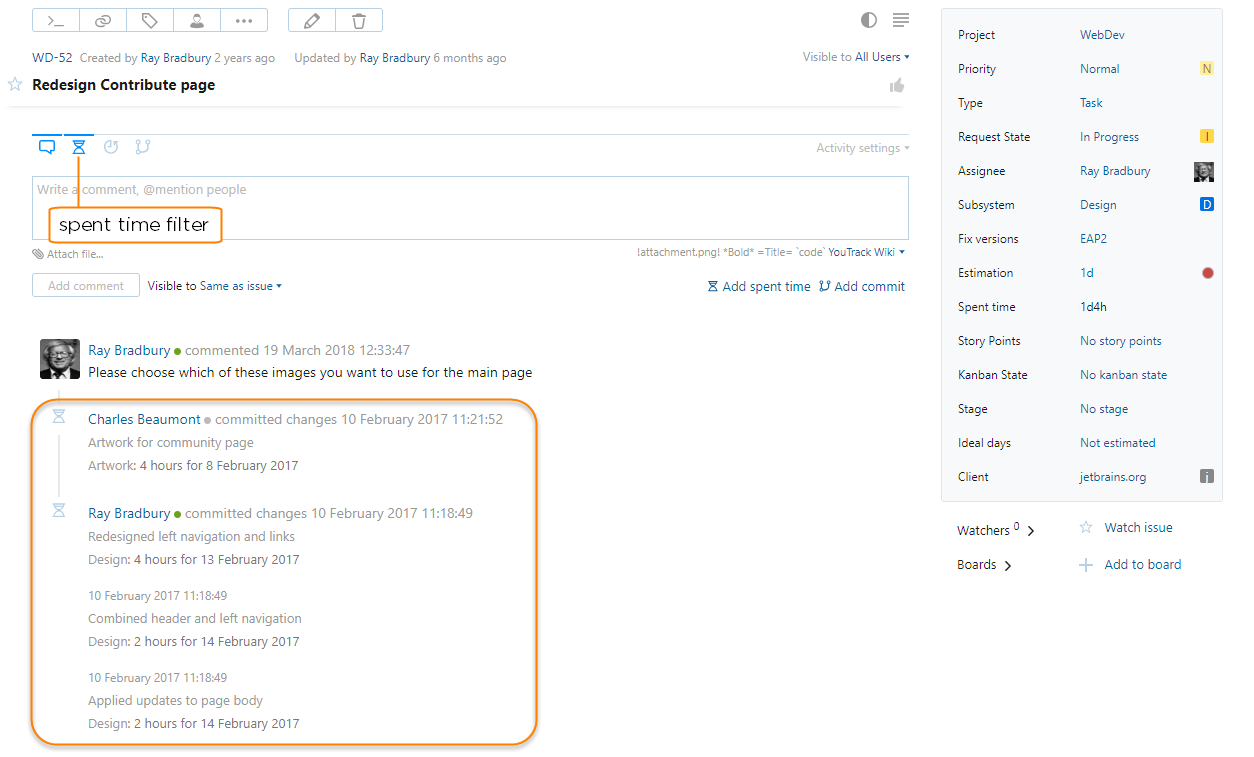Viewport: 1254px width, 757px height.
Task: Expand the Watchers section
Action: pyautogui.click(x=996, y=530)
